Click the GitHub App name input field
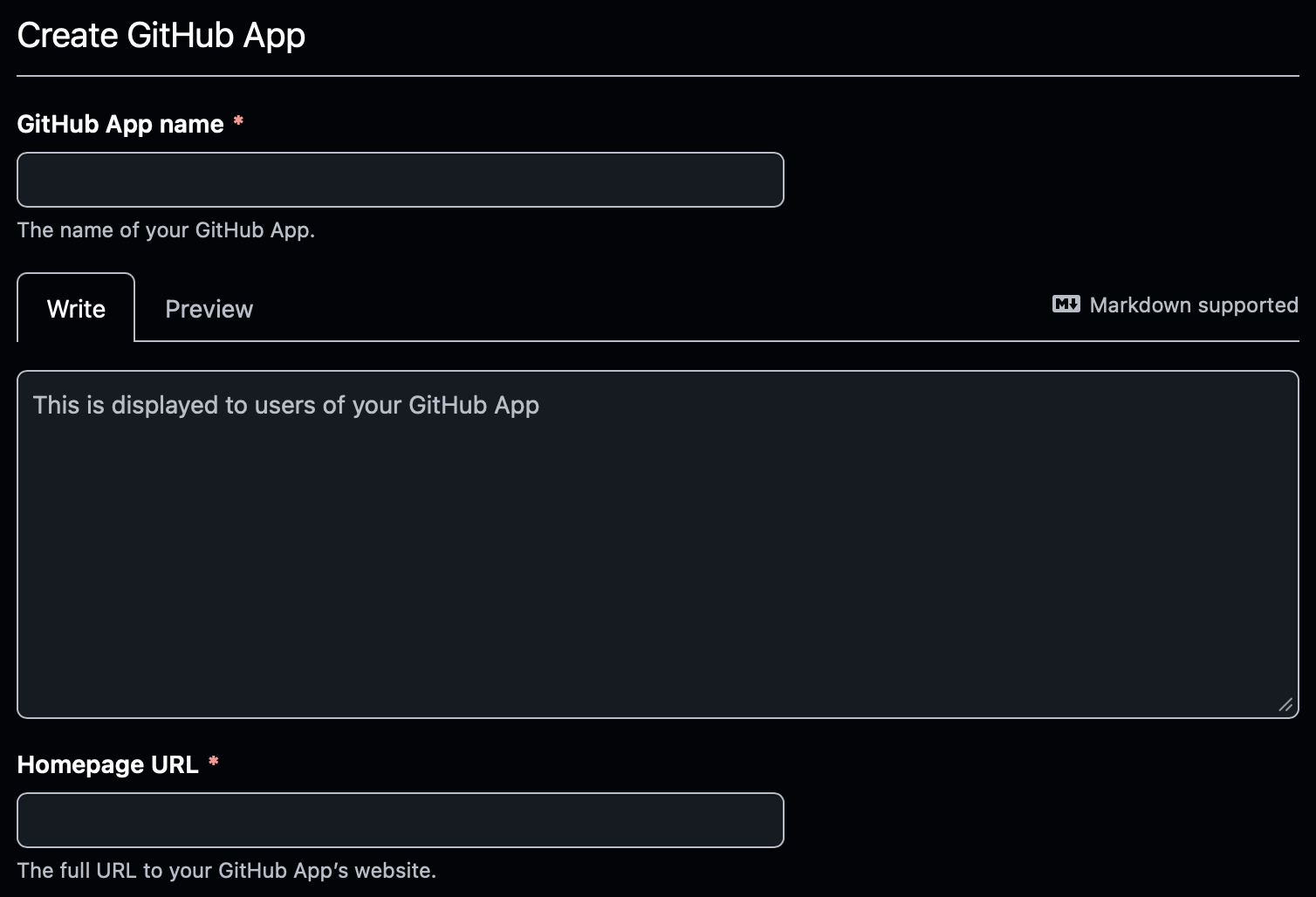Screen dimensions: 1316x897 pos(400,180)
